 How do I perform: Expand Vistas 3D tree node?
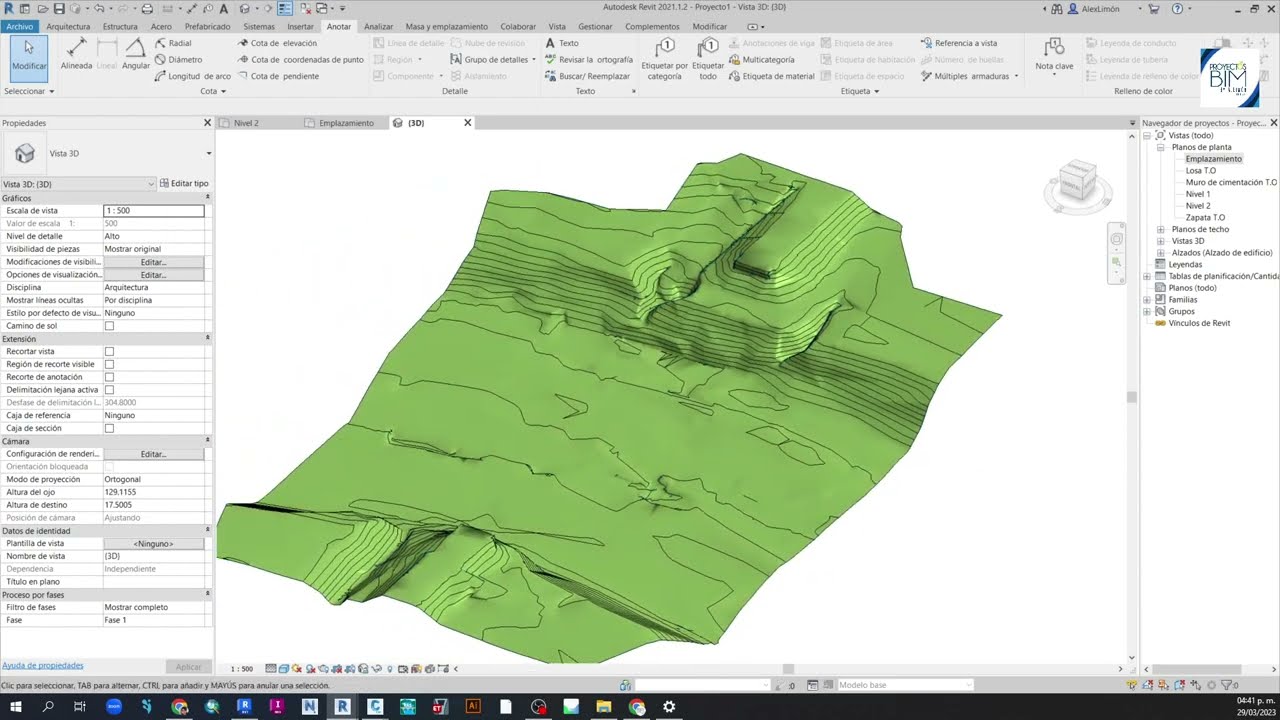tap(1161, 241)
